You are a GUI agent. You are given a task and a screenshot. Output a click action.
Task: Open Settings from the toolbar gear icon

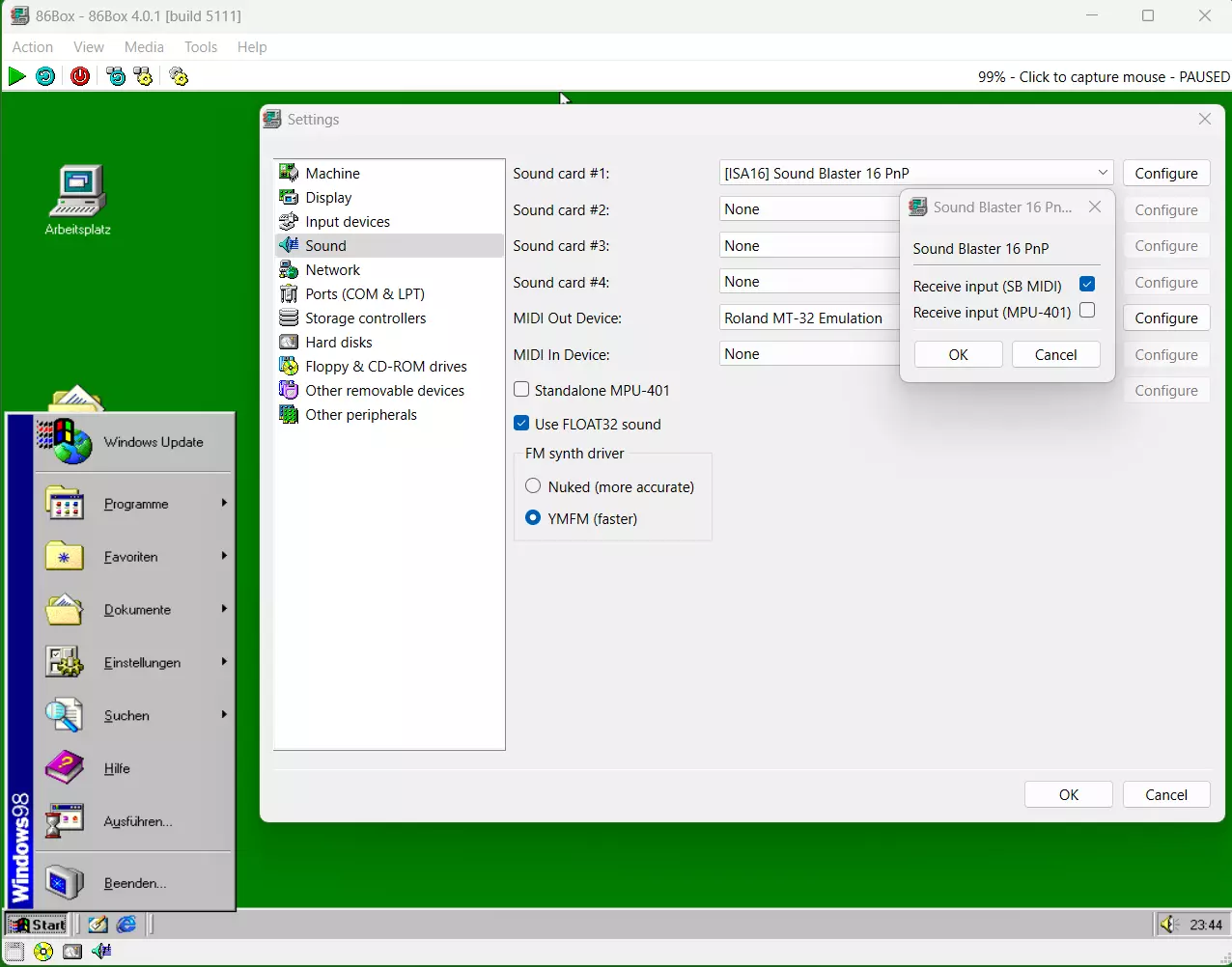179,76
